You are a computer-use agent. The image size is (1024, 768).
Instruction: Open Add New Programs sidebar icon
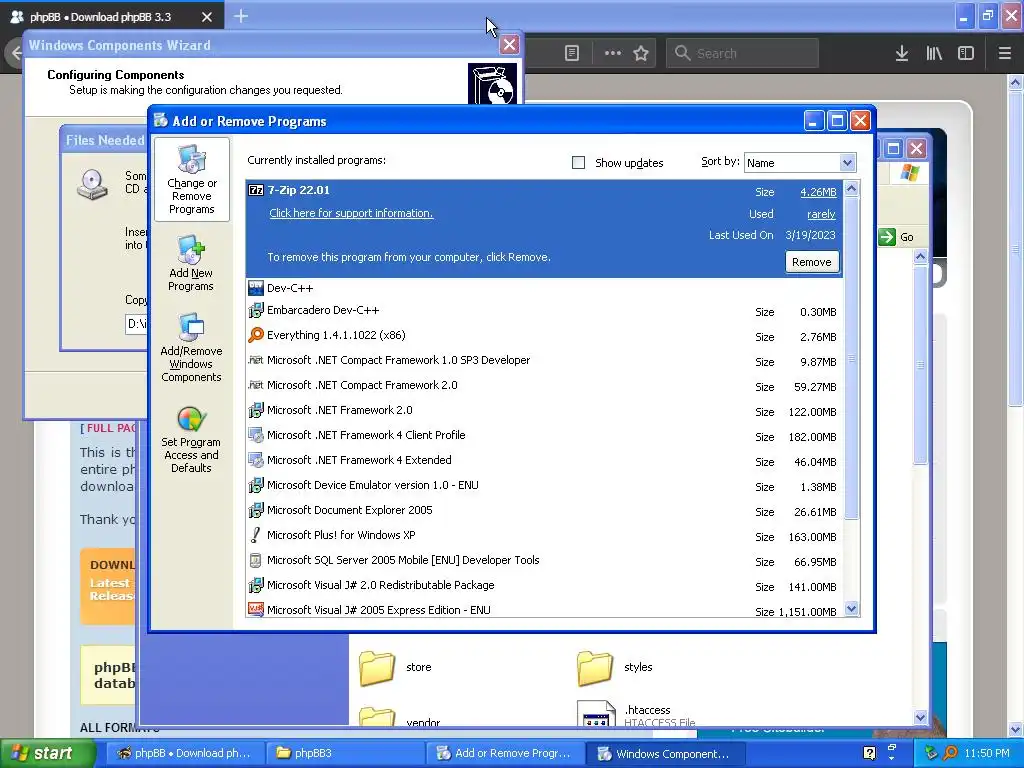click(x=191, y=263)
